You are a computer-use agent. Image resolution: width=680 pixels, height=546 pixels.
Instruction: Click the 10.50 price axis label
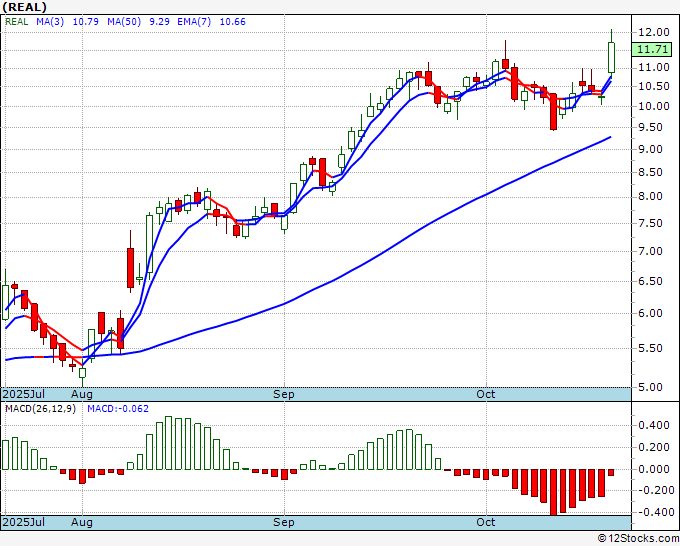point(654,86)
